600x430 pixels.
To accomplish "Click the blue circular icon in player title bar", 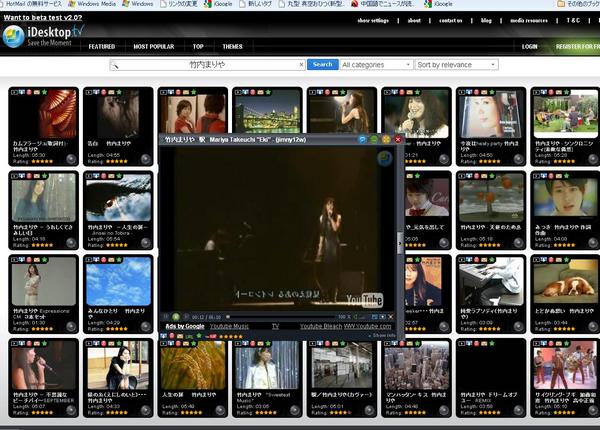I will (362, 140).
